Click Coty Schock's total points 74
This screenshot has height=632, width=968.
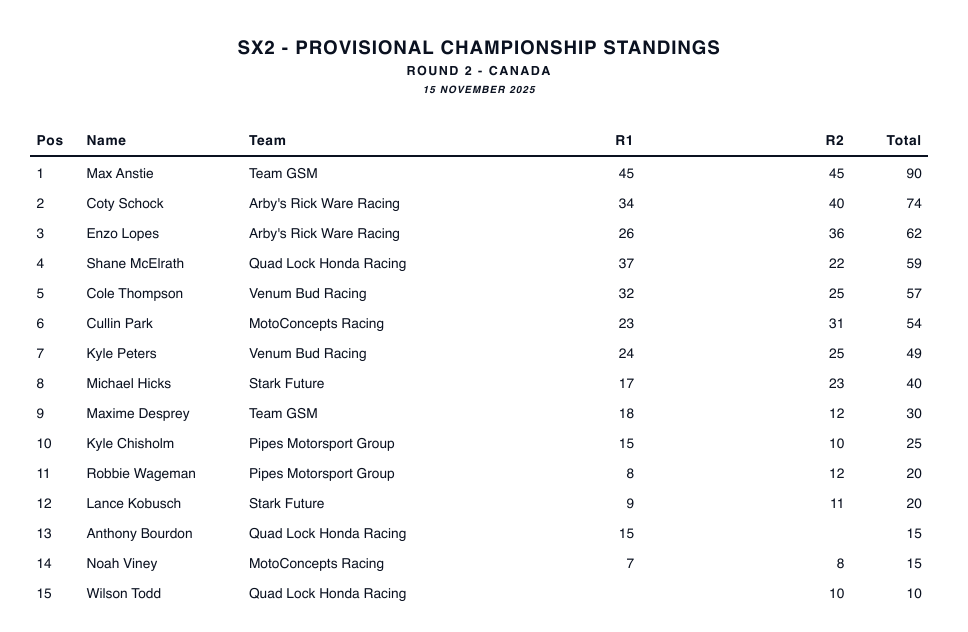tap(913, 204)
